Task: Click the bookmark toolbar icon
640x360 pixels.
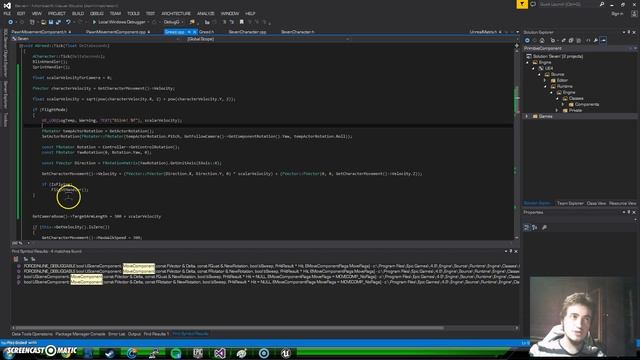Action: pyautogui.click(x=242, y=22)
